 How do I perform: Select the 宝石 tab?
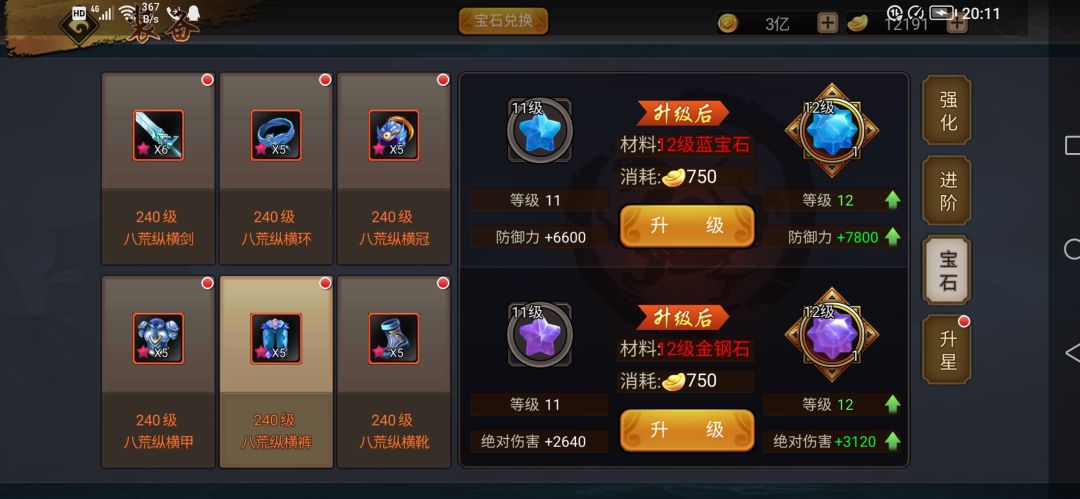pyautogui.click(x=947, y=269)
